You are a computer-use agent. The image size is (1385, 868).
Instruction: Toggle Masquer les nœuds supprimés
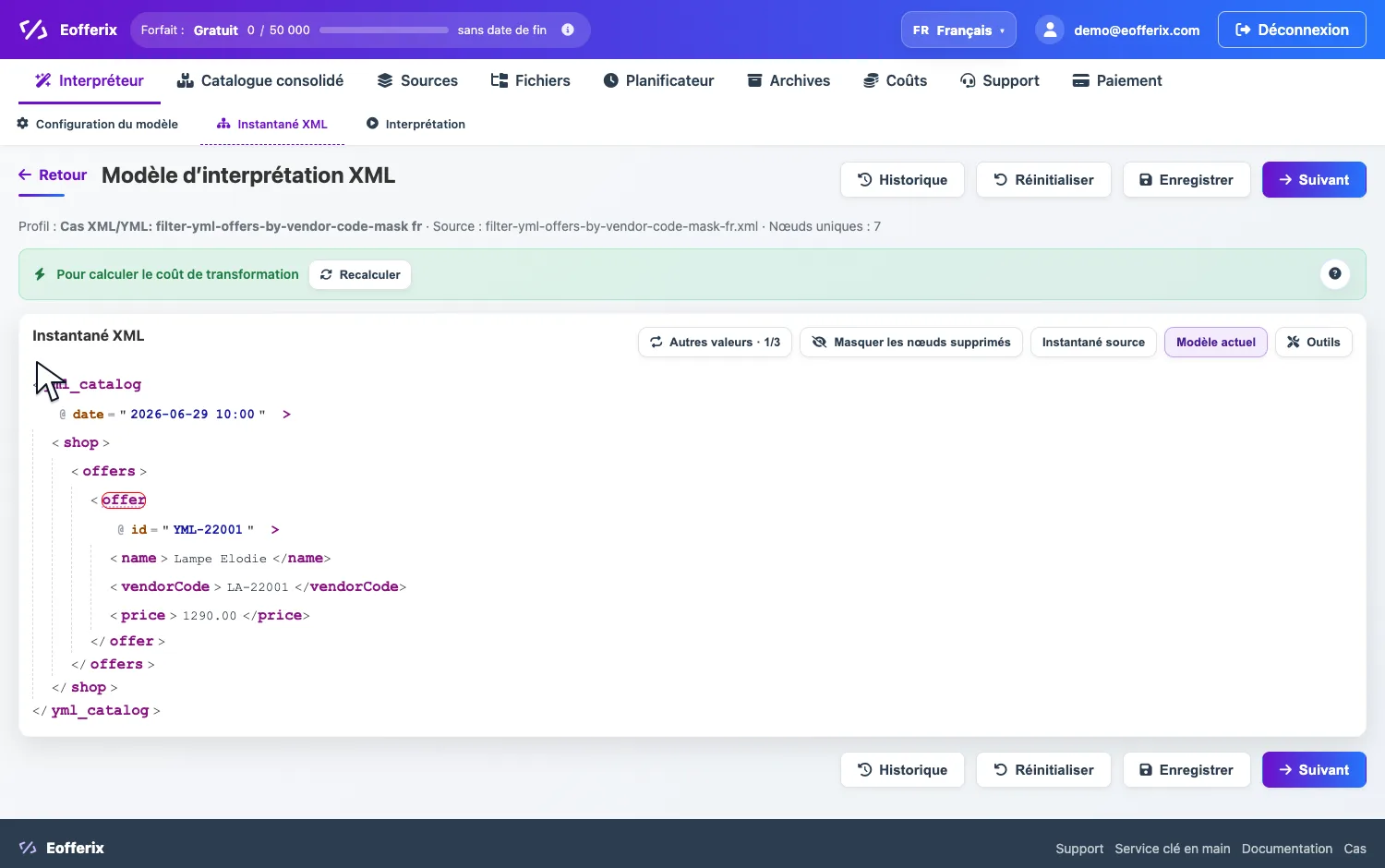[910, 342]
